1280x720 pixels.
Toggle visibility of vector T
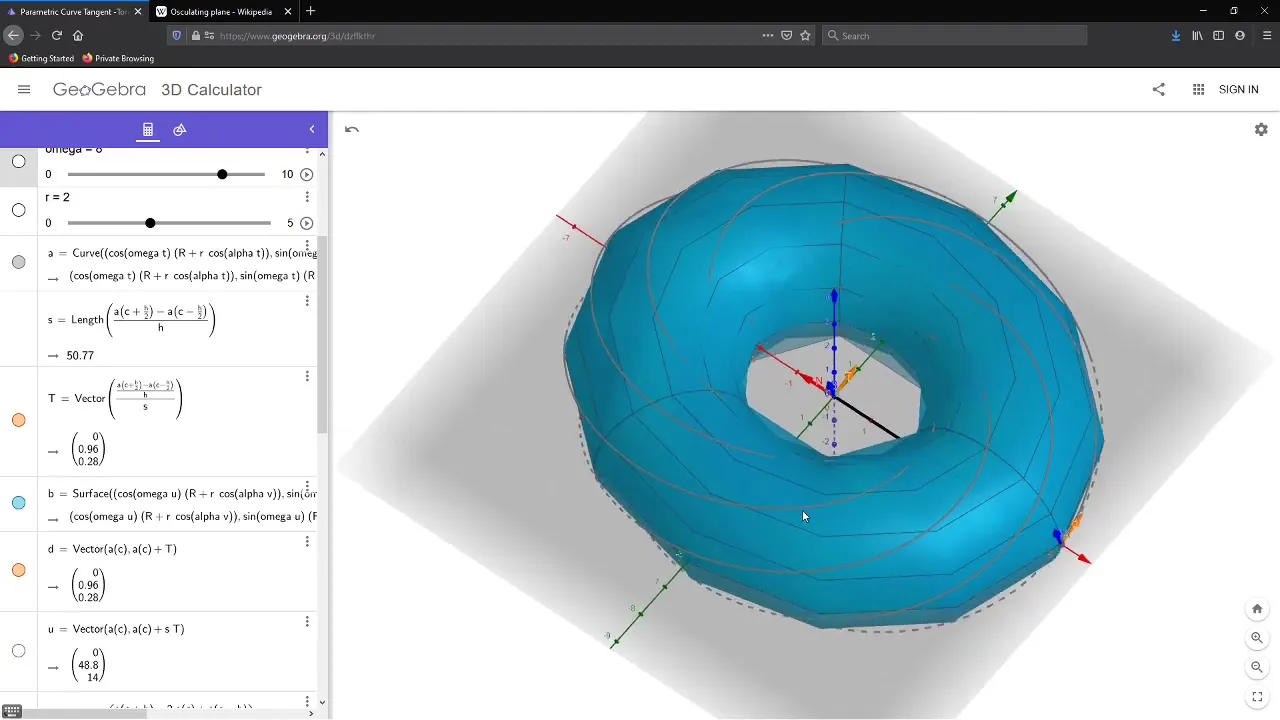click(19, 420)
